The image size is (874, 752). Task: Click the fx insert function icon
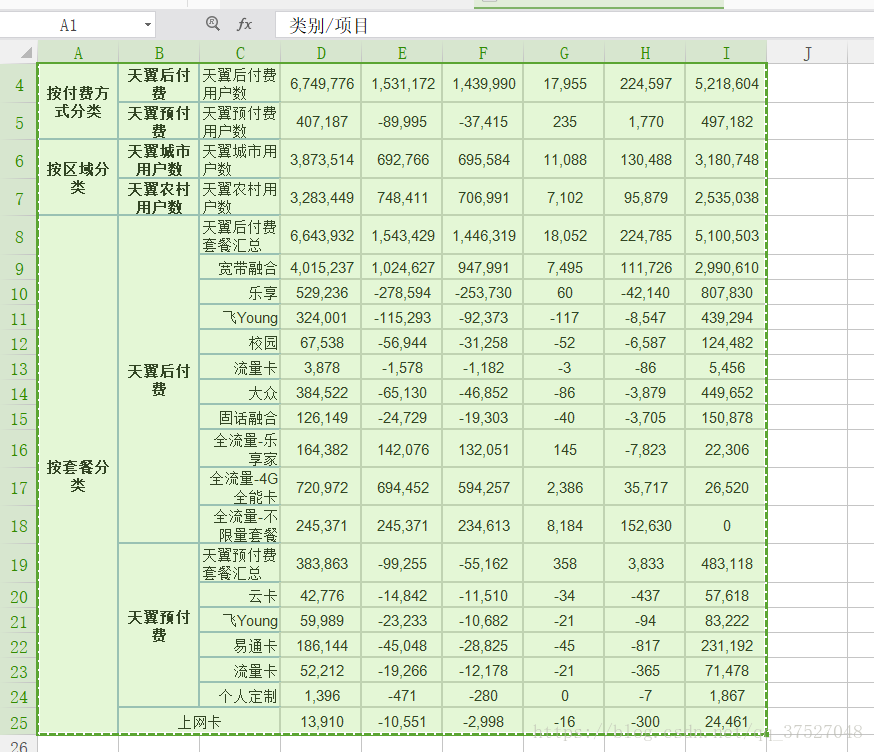(x=245, y=24)
